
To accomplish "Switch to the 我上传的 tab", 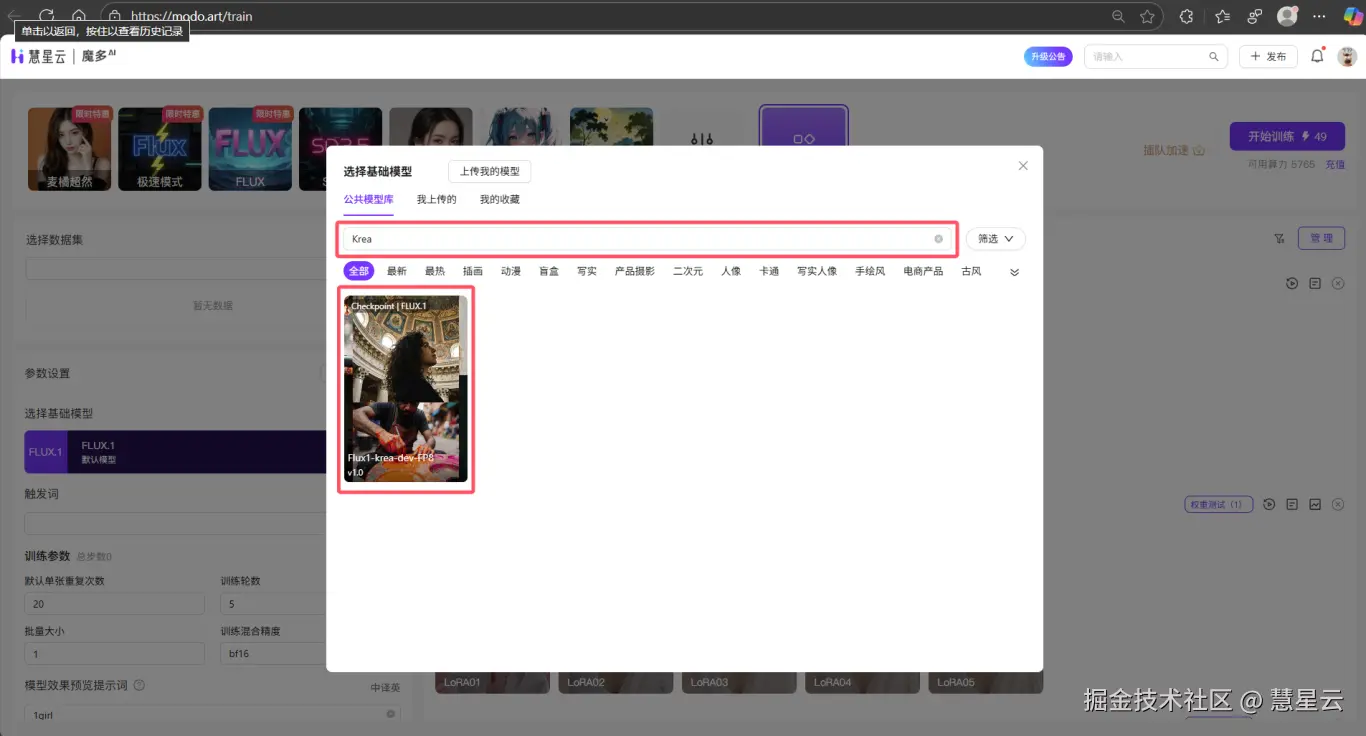I will pos(435,199).
